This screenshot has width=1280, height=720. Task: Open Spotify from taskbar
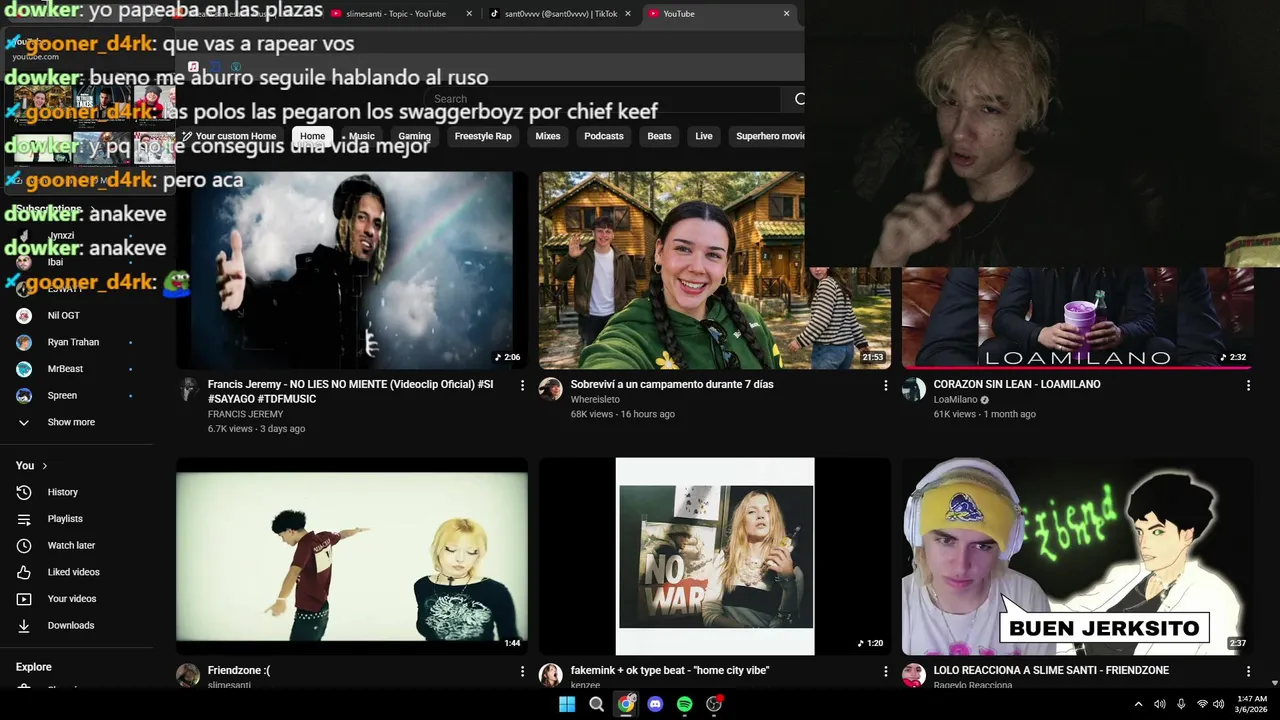pos(684,704)
